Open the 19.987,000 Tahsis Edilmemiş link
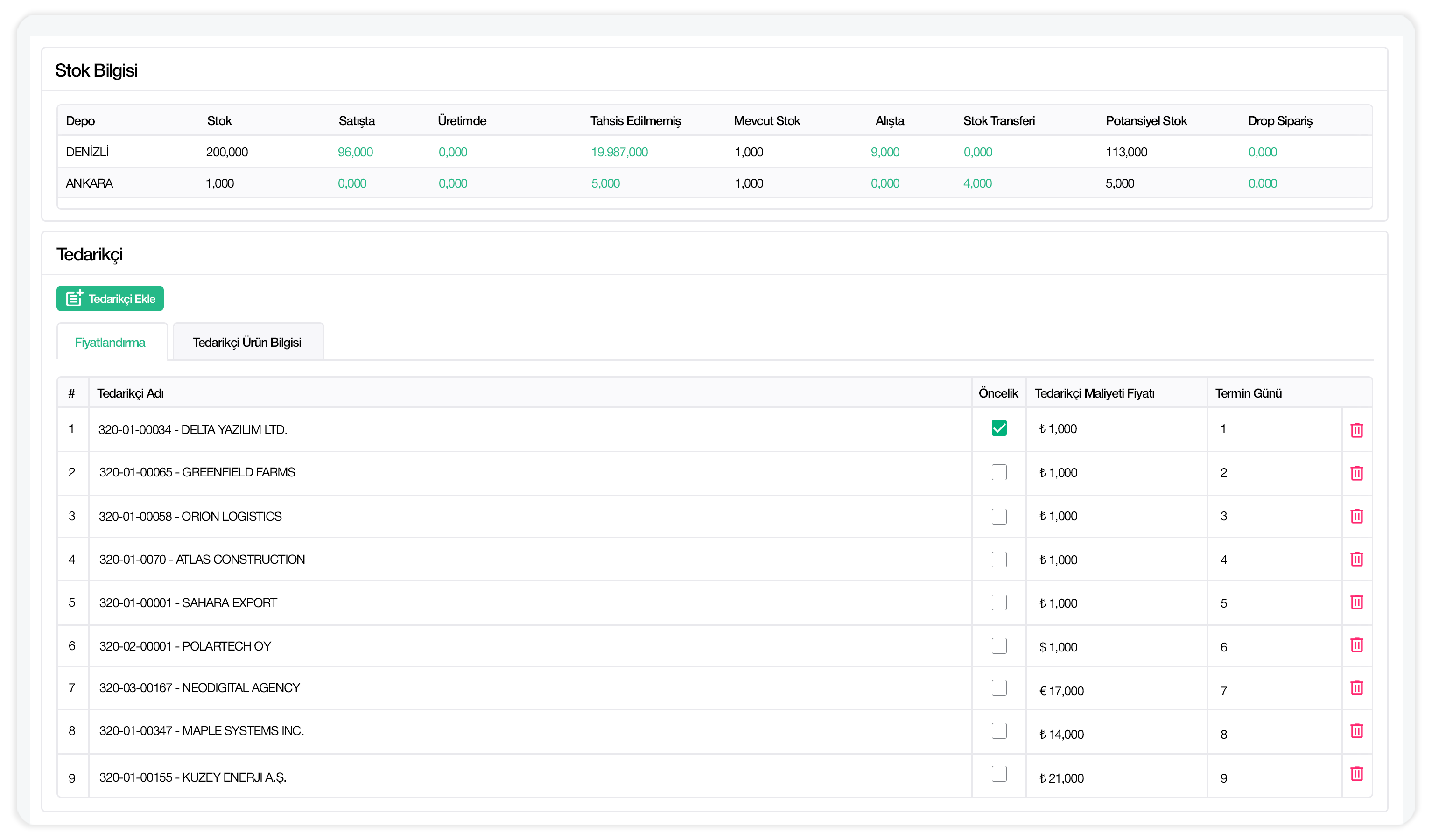Image resolution: width=1432 pixels, height=840 pixels. click(x=619, y=152)
